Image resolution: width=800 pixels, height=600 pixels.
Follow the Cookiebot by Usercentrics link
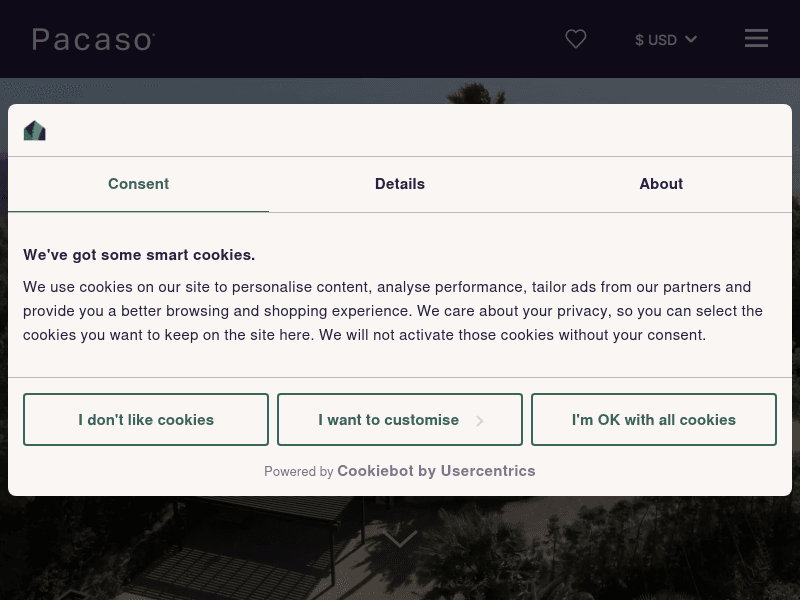pos(436,471)
